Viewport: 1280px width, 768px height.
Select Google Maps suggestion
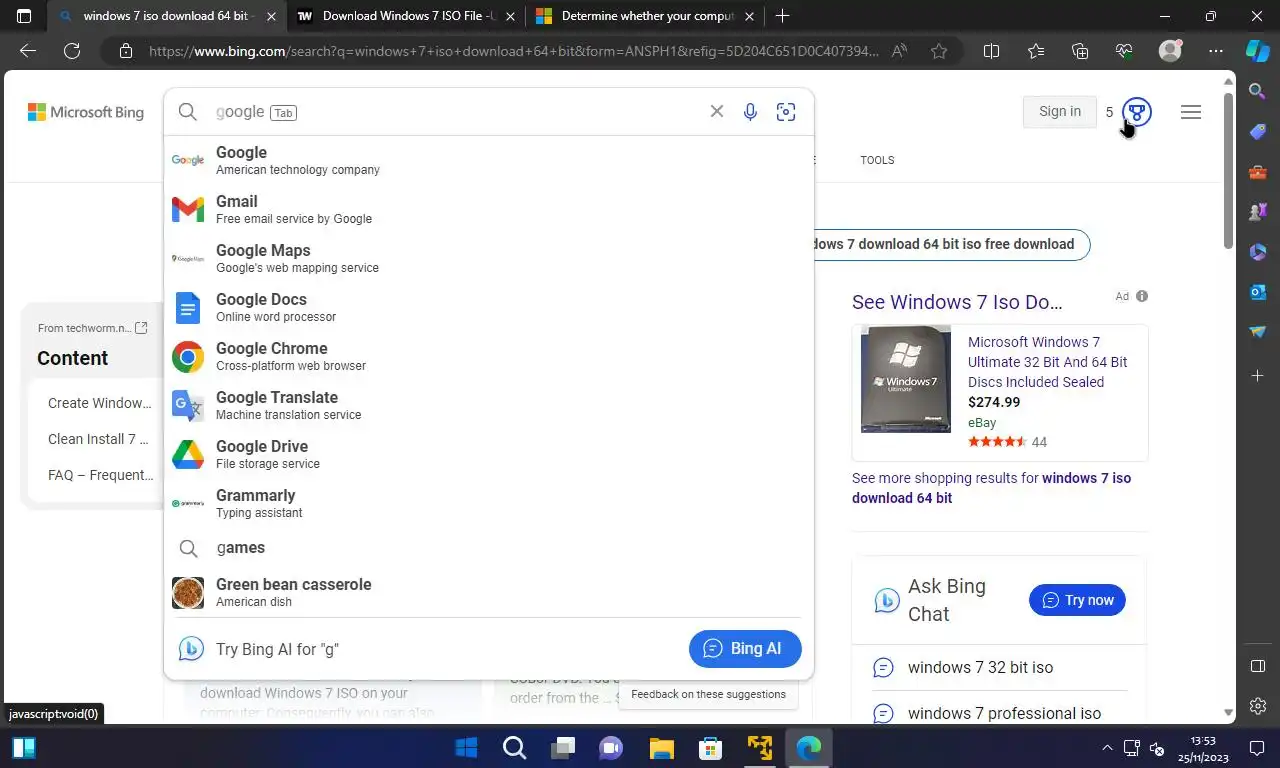(488, 258)
